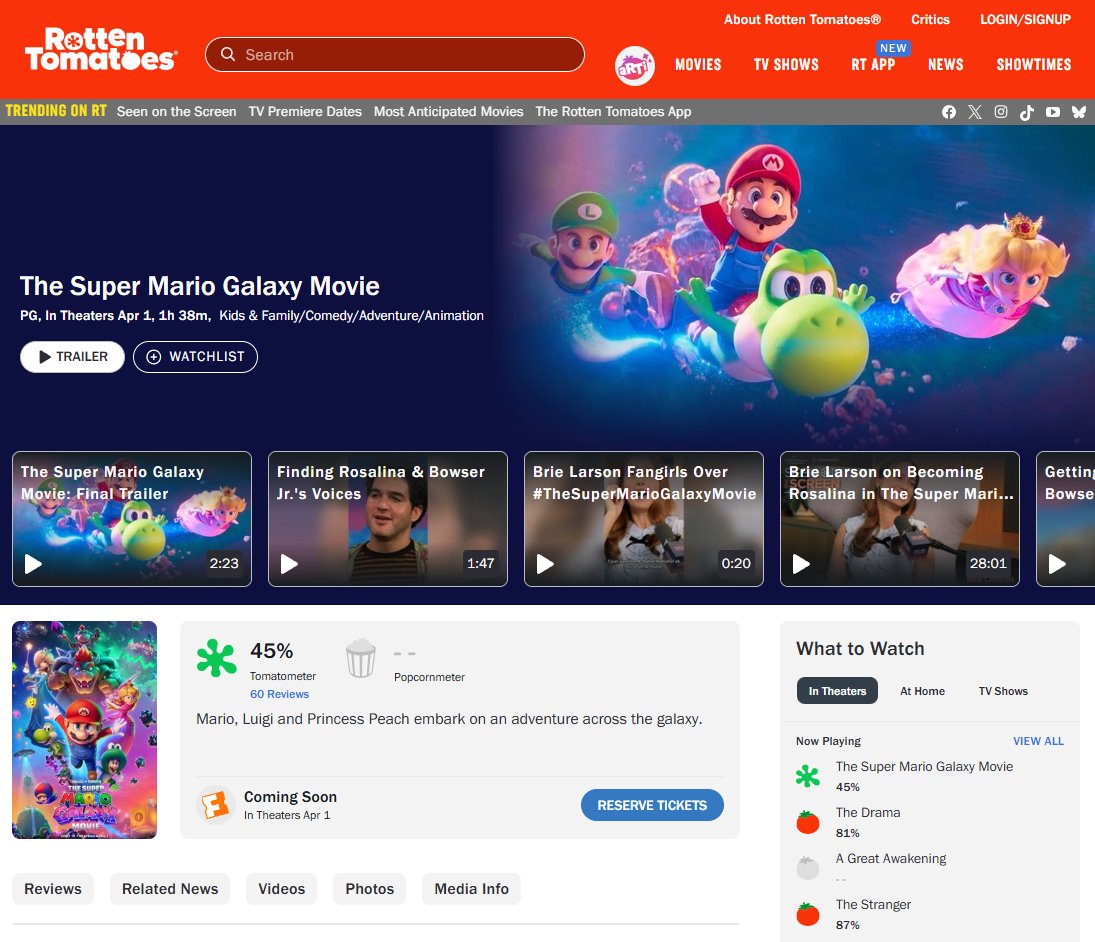1095x942 pixels.
Task: Open the X social icon
Action: [x=975, y=112]
